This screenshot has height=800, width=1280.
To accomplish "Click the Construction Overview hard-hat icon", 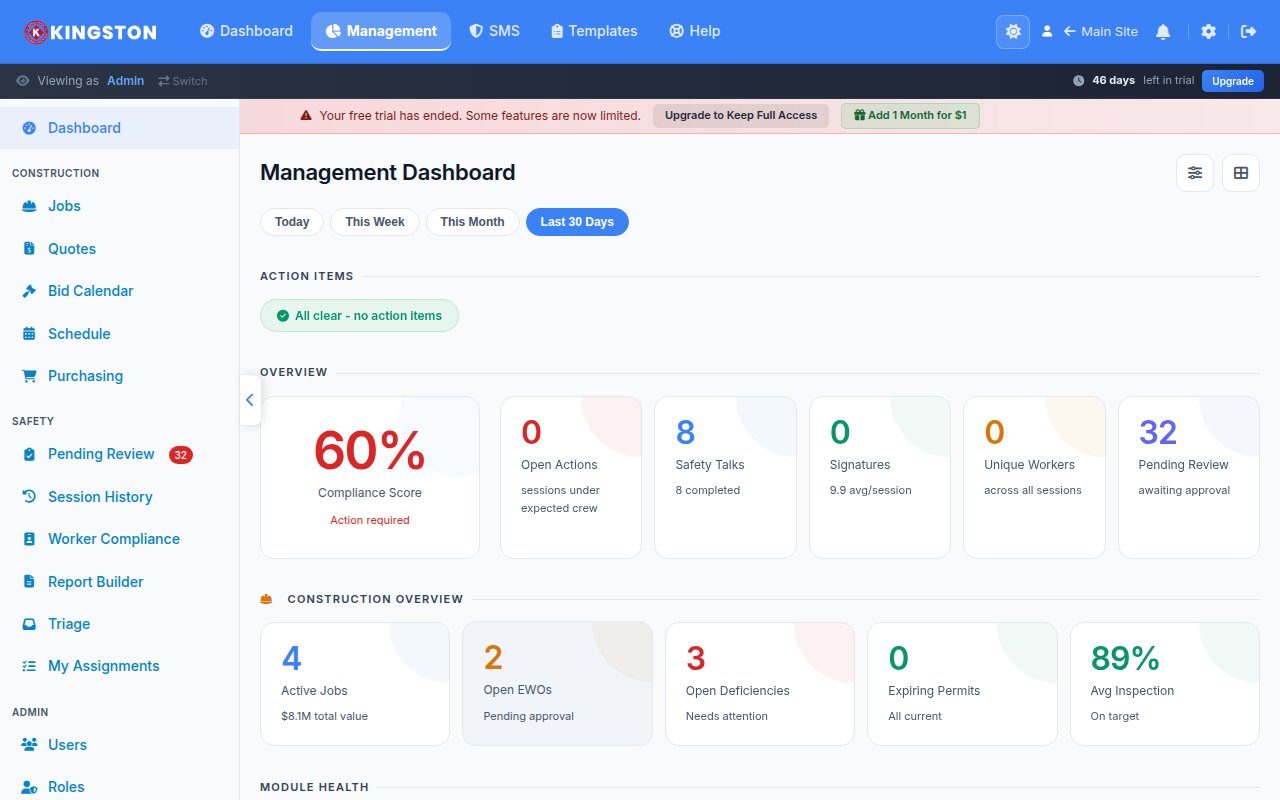I will 266,599.
